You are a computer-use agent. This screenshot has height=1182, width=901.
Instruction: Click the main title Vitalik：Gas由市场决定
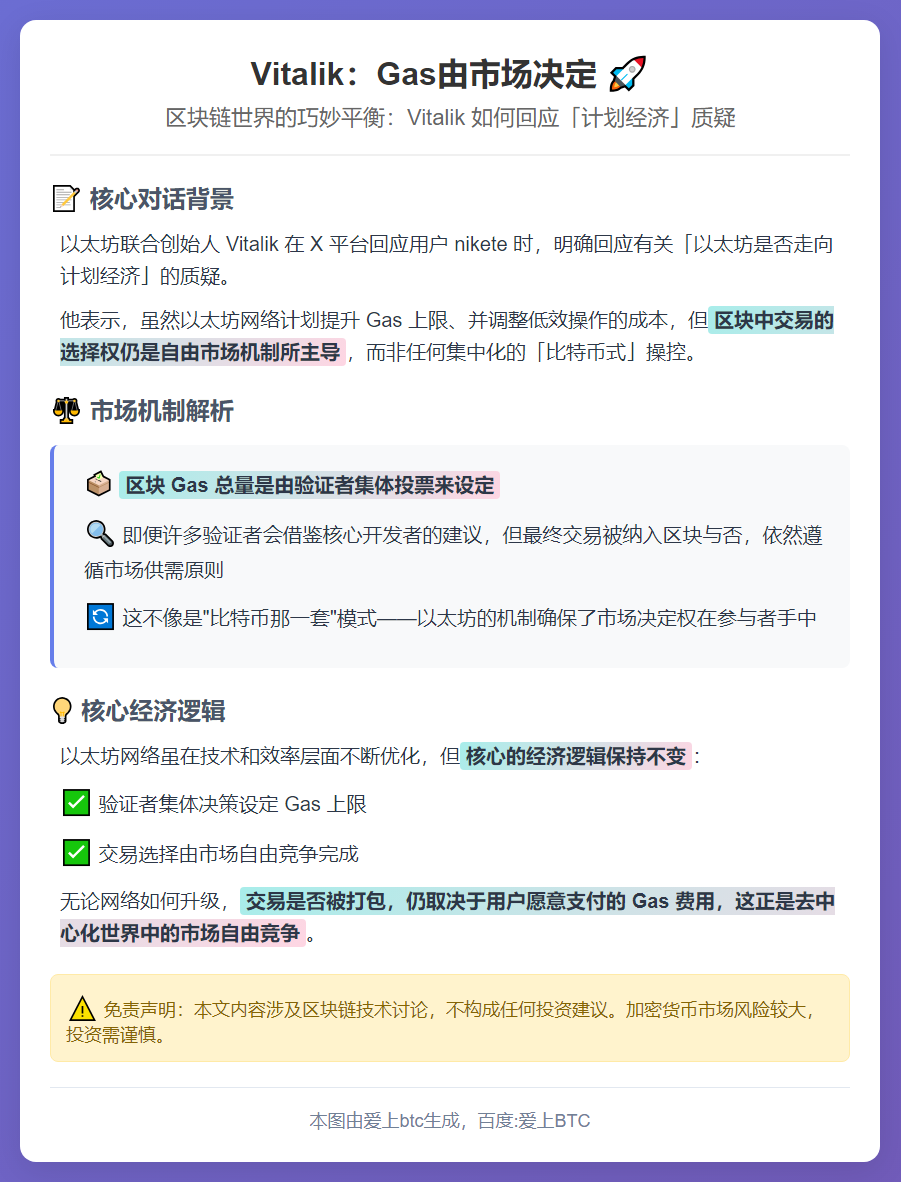point(422,75)
